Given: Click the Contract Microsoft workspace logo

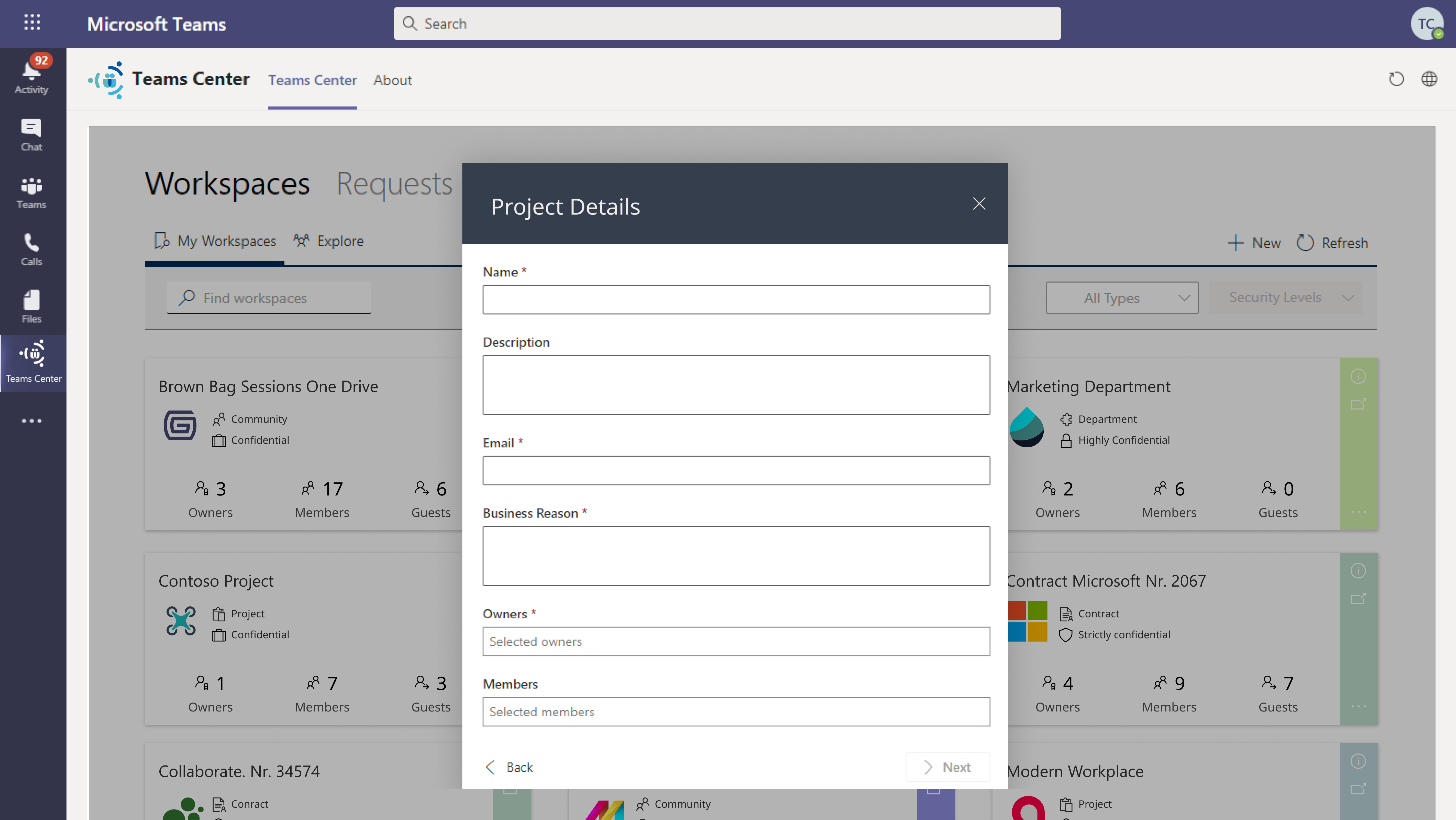Looking at the screenshot, I should pos(1028,621).
